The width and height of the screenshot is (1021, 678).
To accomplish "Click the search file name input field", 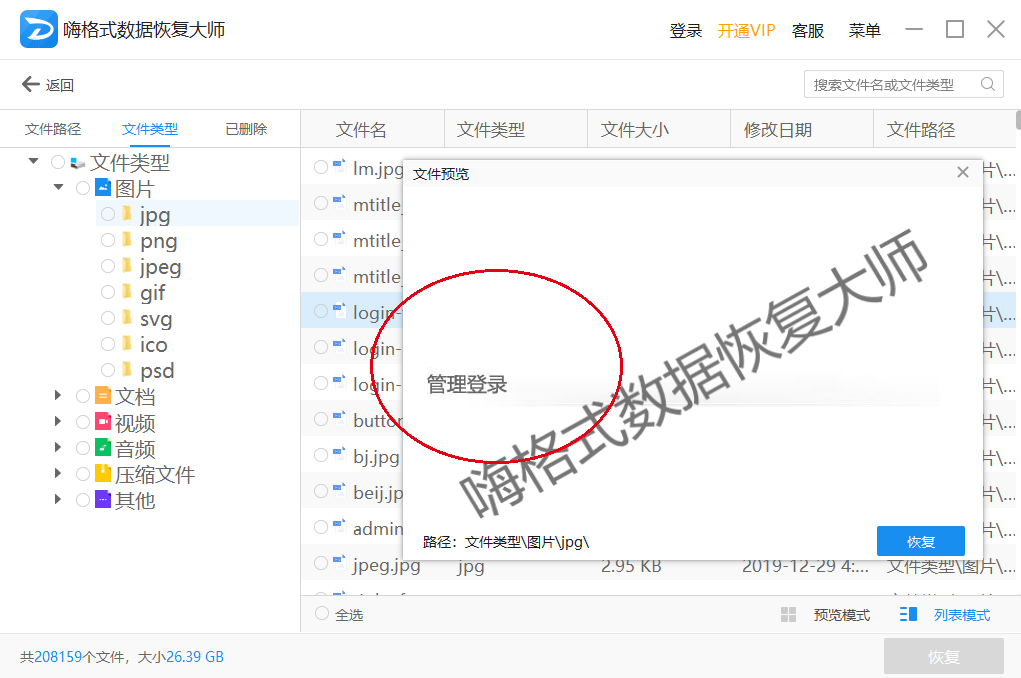I will pos(903,85).
